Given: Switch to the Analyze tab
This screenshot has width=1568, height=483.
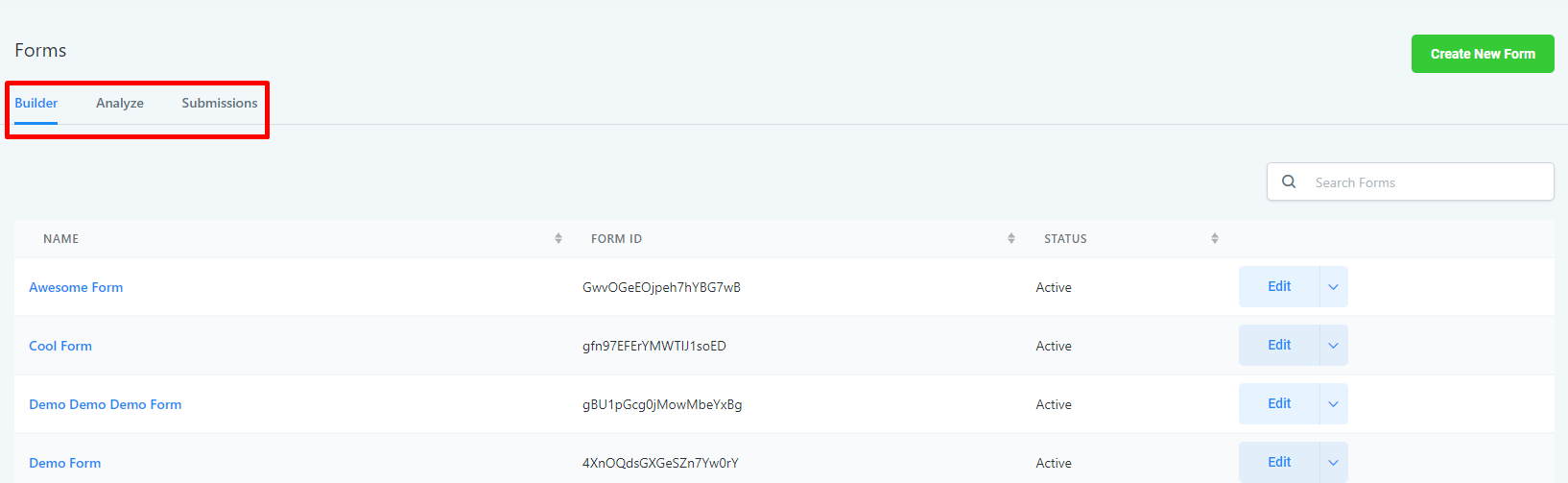Looking at the screenshot, I should pyautogui.click(x=120, y=103).
